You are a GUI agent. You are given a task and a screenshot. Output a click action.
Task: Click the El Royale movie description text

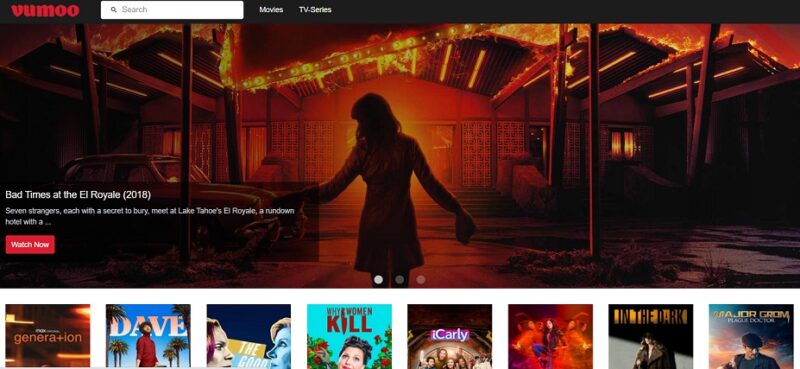pos(150,216)
